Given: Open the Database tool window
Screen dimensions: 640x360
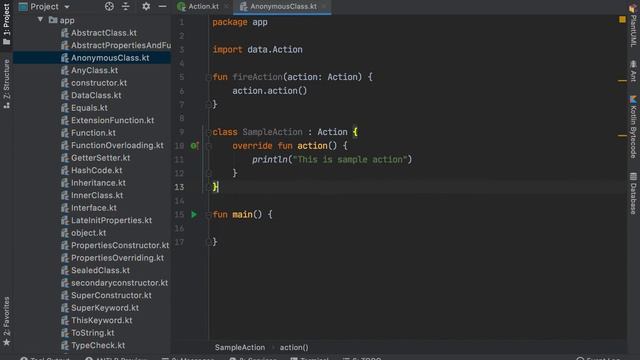Looking at the screenshot, I should 633,193.
